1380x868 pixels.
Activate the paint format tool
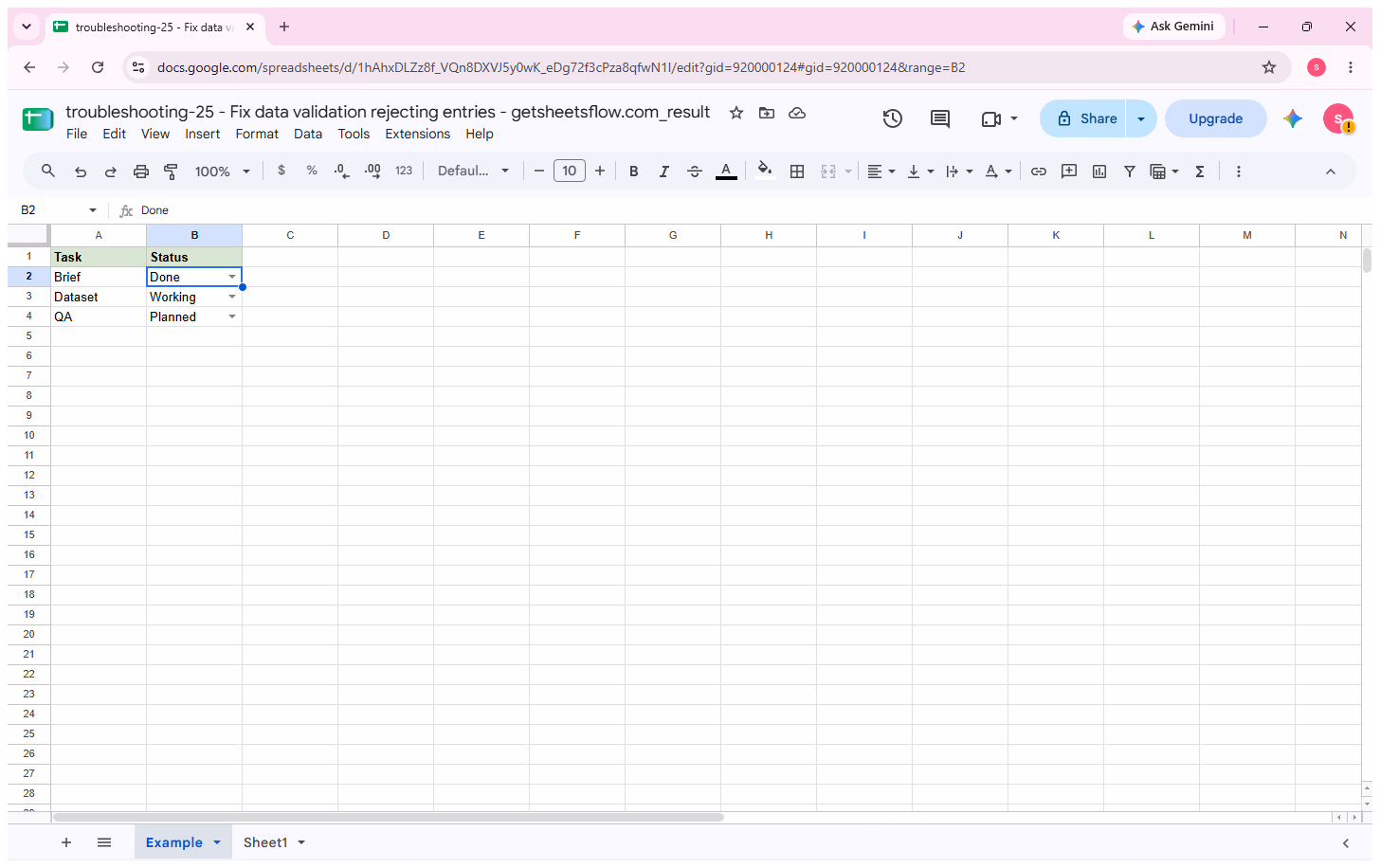[172, 172]
